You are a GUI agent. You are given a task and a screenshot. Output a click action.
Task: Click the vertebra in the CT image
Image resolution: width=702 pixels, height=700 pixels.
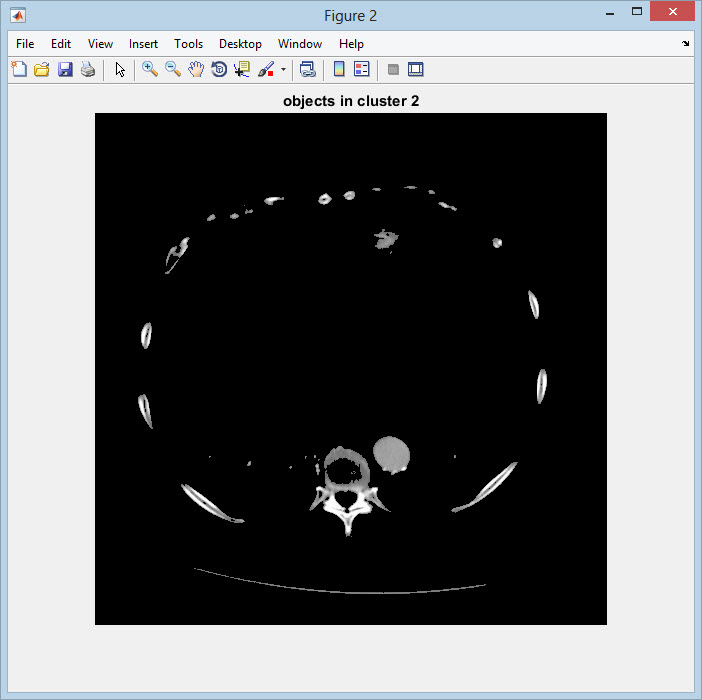(347, 491)
